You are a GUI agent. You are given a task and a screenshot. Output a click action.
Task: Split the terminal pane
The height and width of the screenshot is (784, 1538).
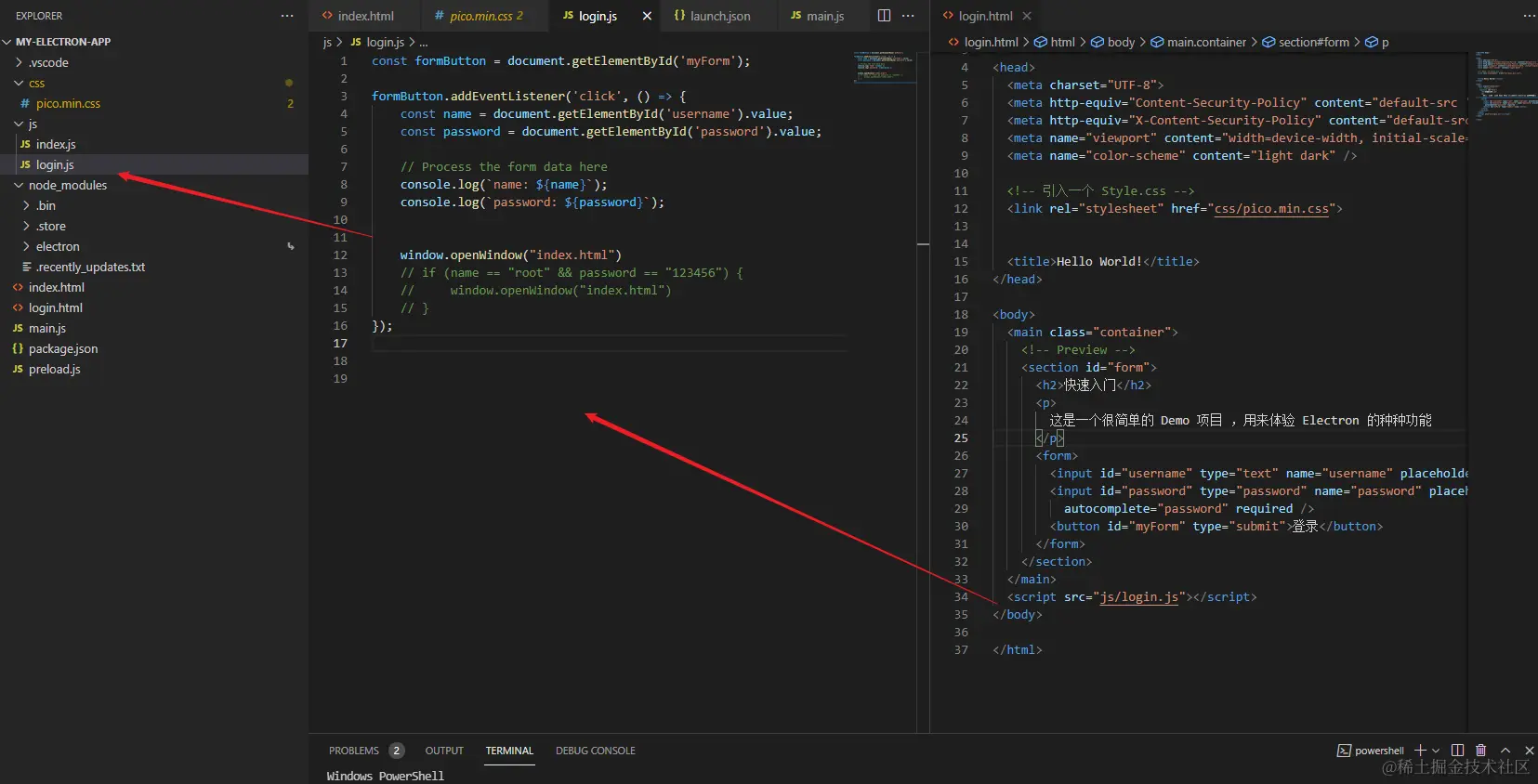(1457, 751)
